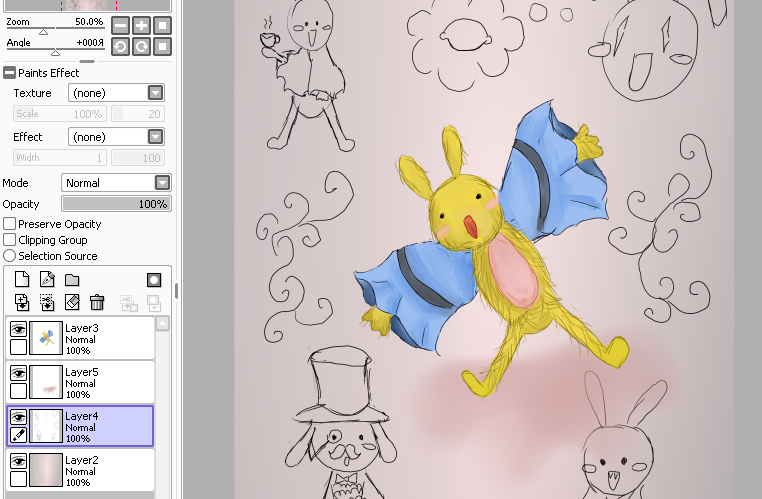The width and height of the screenshot is (762, 499).
Task: Click the Layer4 thumbnail
Action: pos(46,426)
